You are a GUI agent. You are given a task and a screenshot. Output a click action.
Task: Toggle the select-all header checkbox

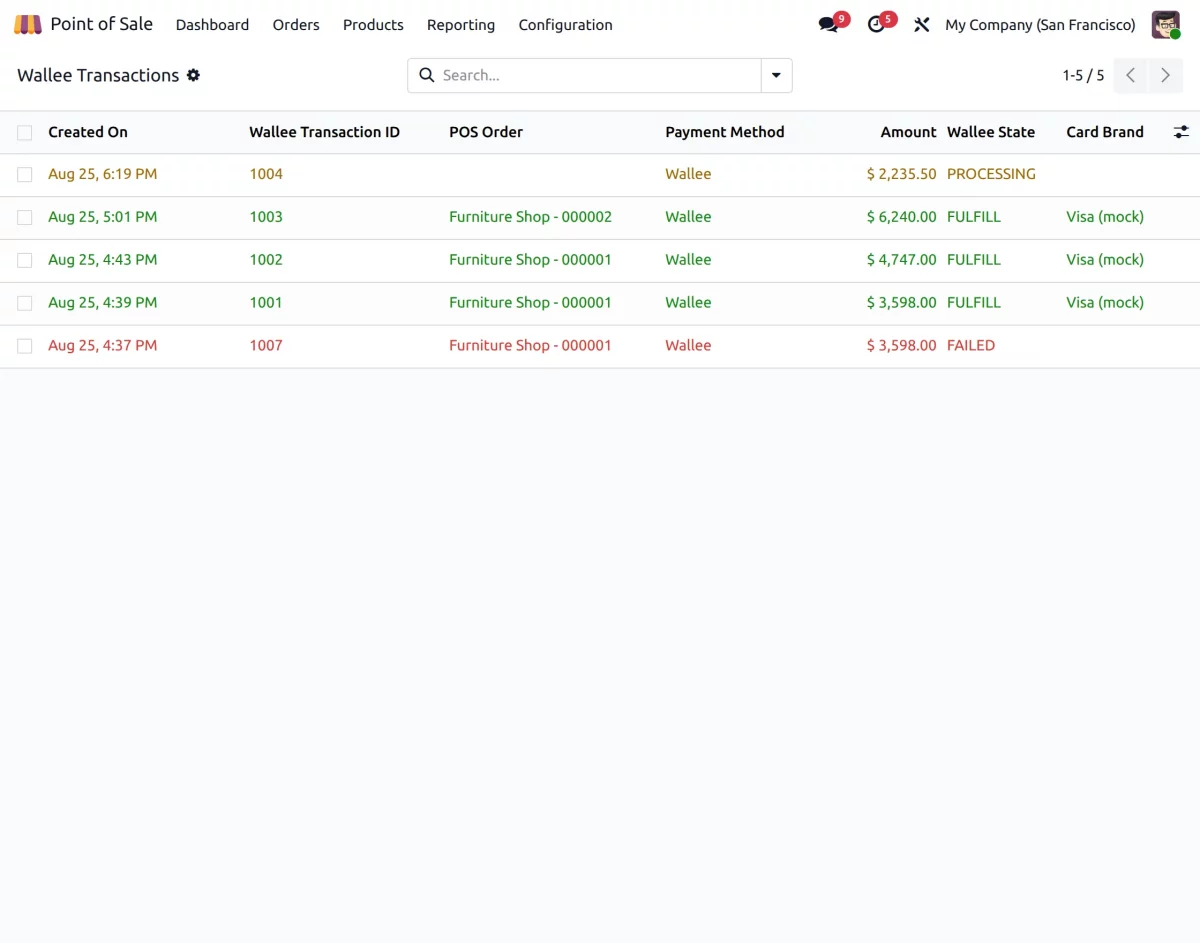(x=25, y=132)
